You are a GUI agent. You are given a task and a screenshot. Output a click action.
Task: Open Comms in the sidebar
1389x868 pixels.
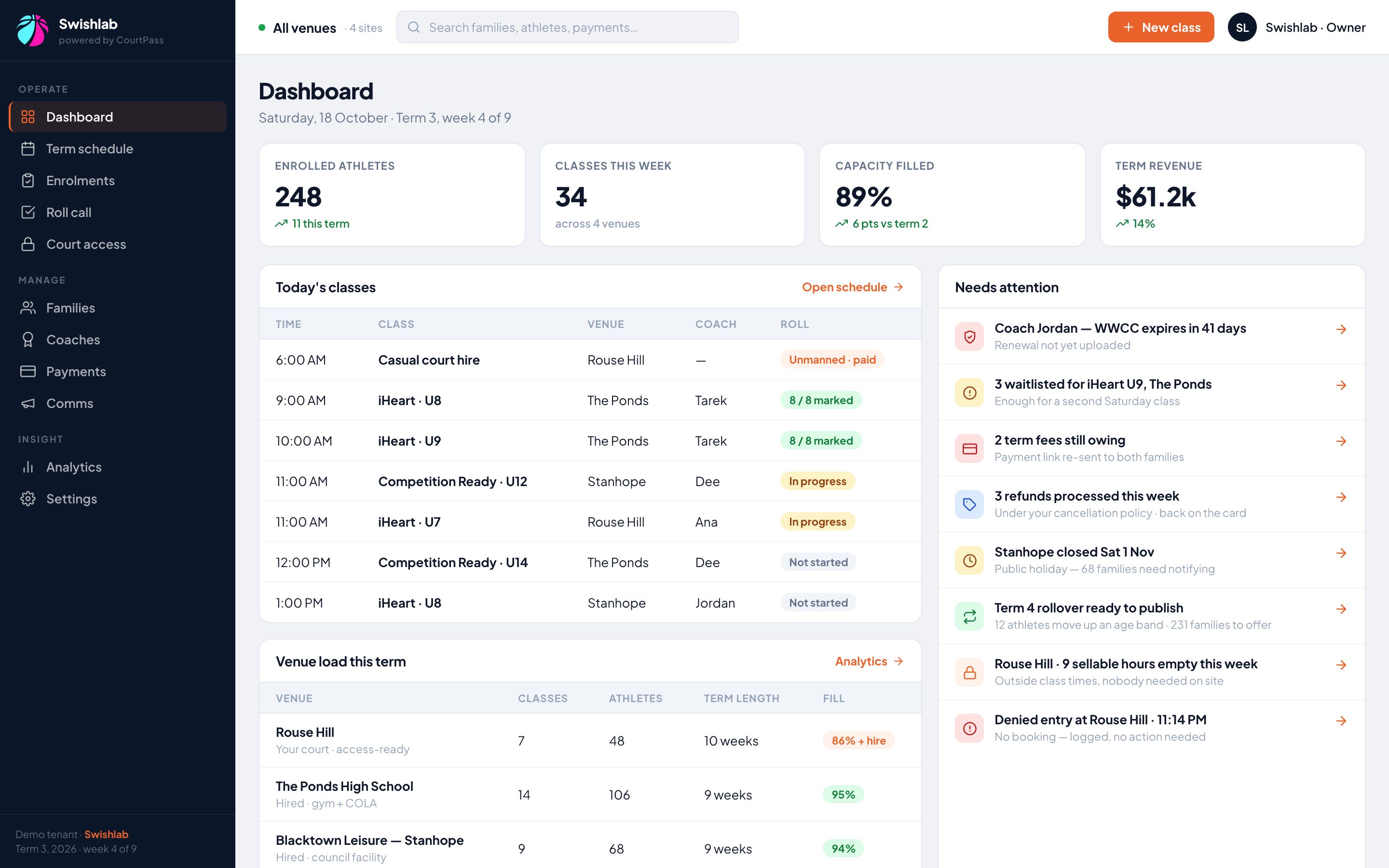[x=118, y=404]
